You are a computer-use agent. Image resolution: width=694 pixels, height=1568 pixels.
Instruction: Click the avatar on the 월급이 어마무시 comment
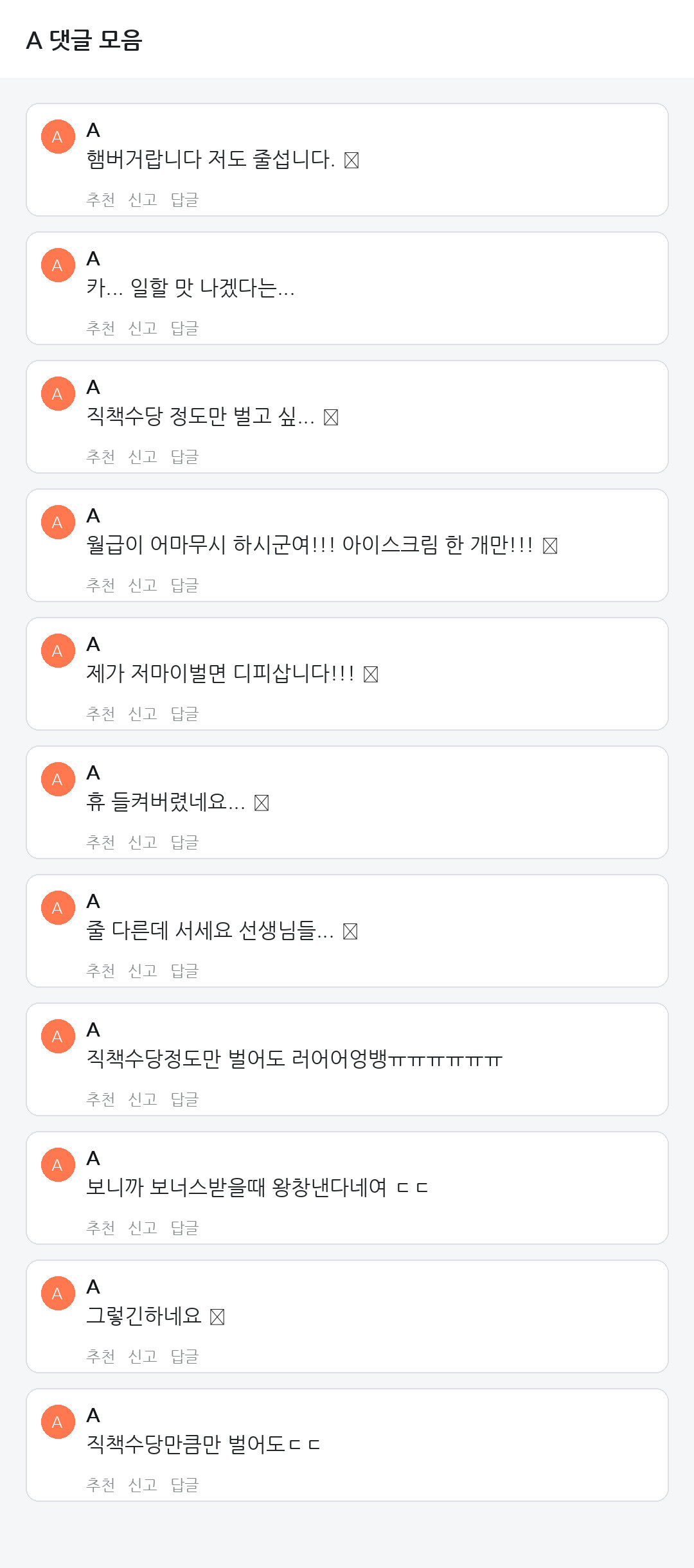[x=58, y=522]
